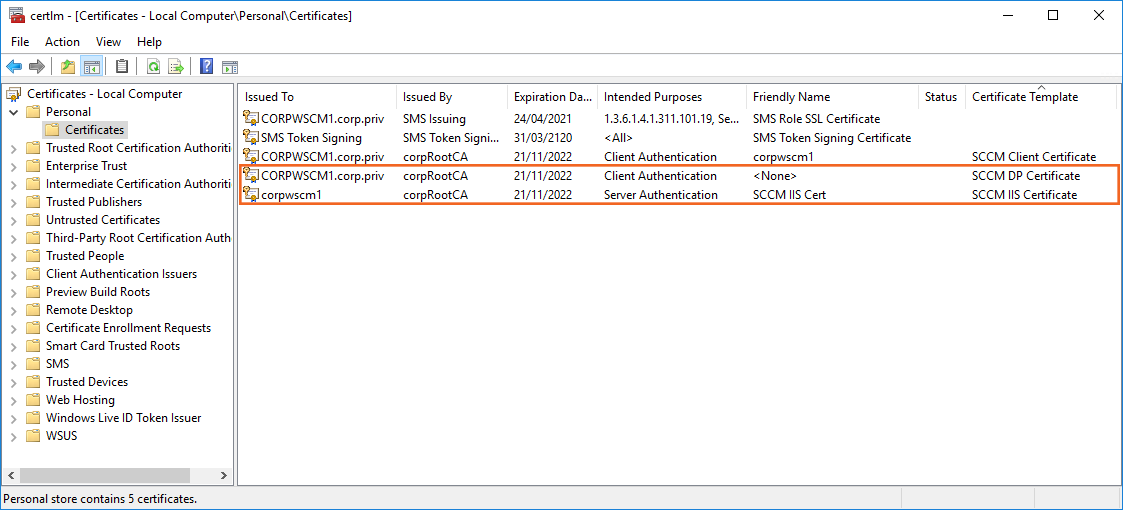Sort by Expiration Date column header
Viewport: 1123px width, 510px height.
coord(553,97)
